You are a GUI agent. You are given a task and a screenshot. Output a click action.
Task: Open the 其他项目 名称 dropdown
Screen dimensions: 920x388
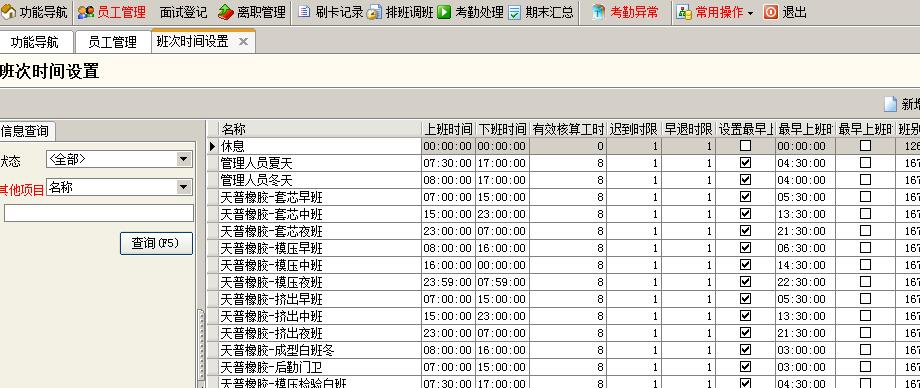click(x=184, y=187)
